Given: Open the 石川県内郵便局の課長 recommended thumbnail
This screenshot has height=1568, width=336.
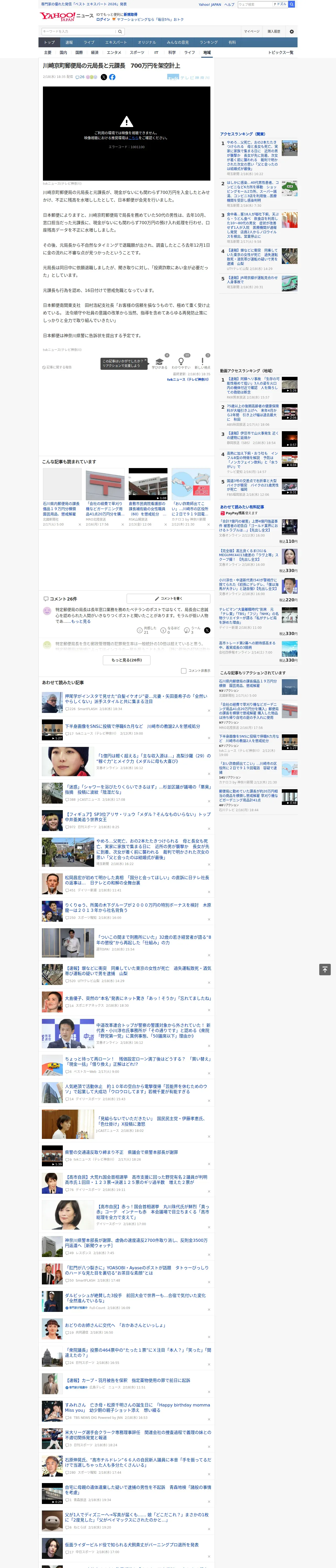Looking at the screenshot, I should 62,484.
